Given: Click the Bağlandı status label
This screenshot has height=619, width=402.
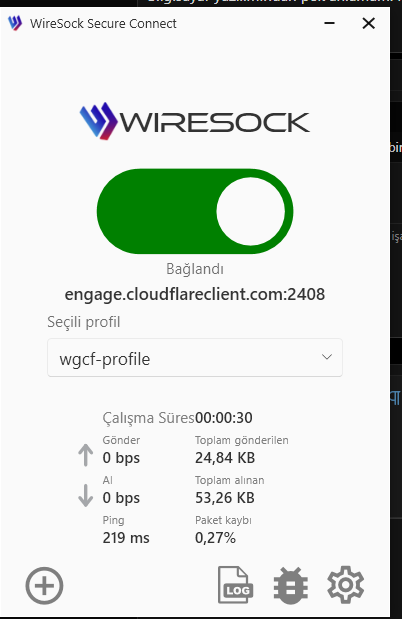Looking at the screenshot, I should [195, 269].
